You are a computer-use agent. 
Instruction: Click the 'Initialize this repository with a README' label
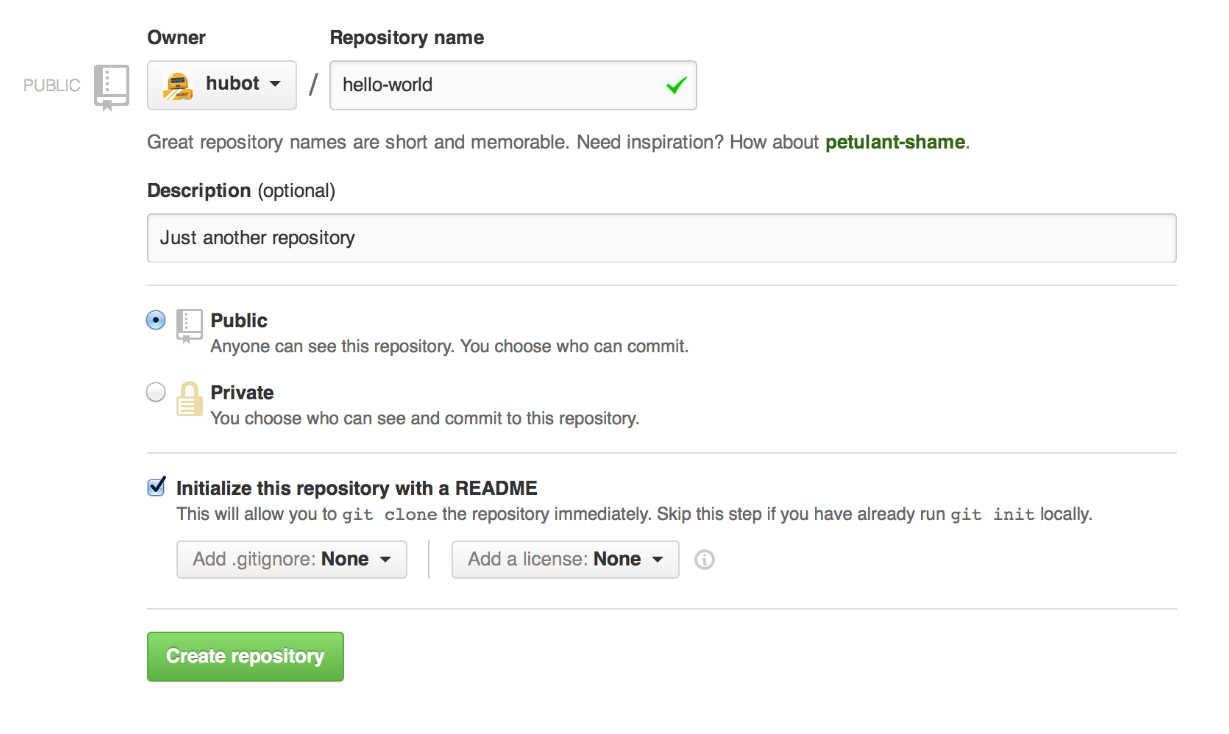coord(357,488)
